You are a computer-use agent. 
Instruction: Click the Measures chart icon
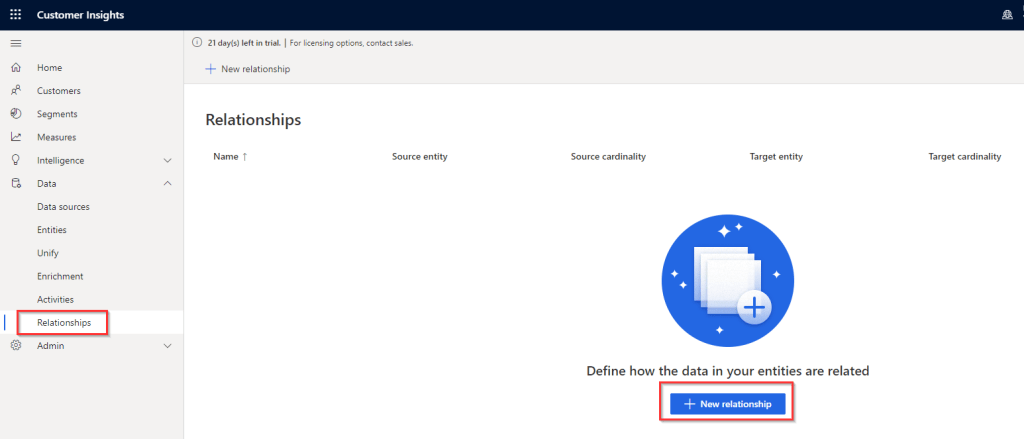click(15, 137)
